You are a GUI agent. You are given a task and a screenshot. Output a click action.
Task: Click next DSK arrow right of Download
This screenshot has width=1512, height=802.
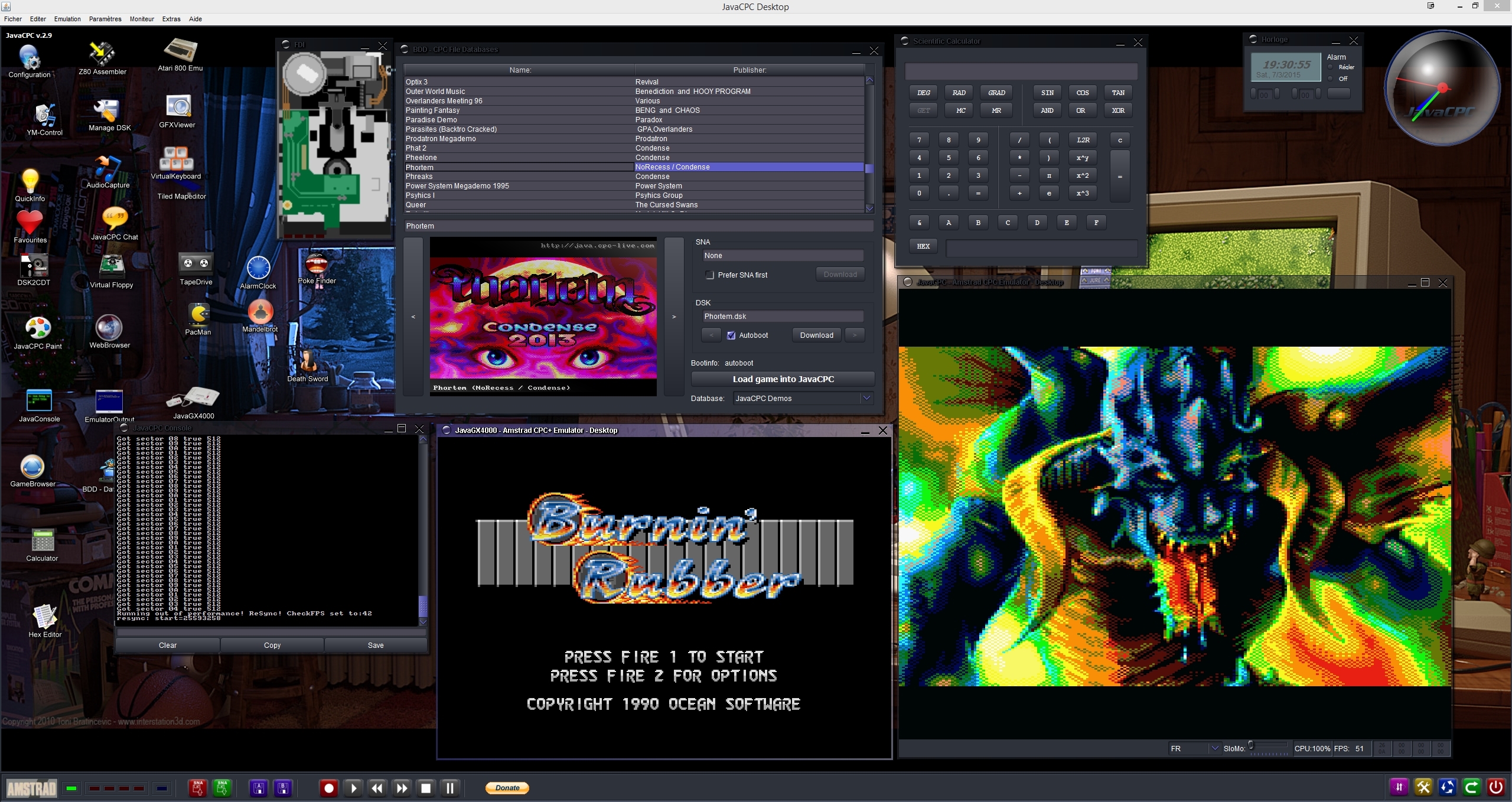point(855,335)
